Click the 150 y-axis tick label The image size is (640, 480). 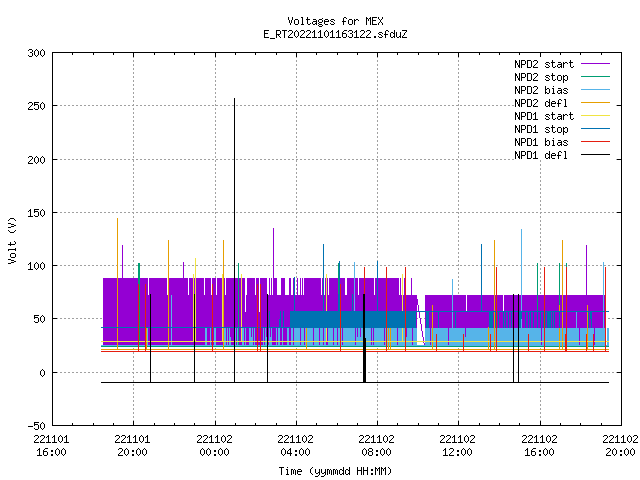(36, 213)
